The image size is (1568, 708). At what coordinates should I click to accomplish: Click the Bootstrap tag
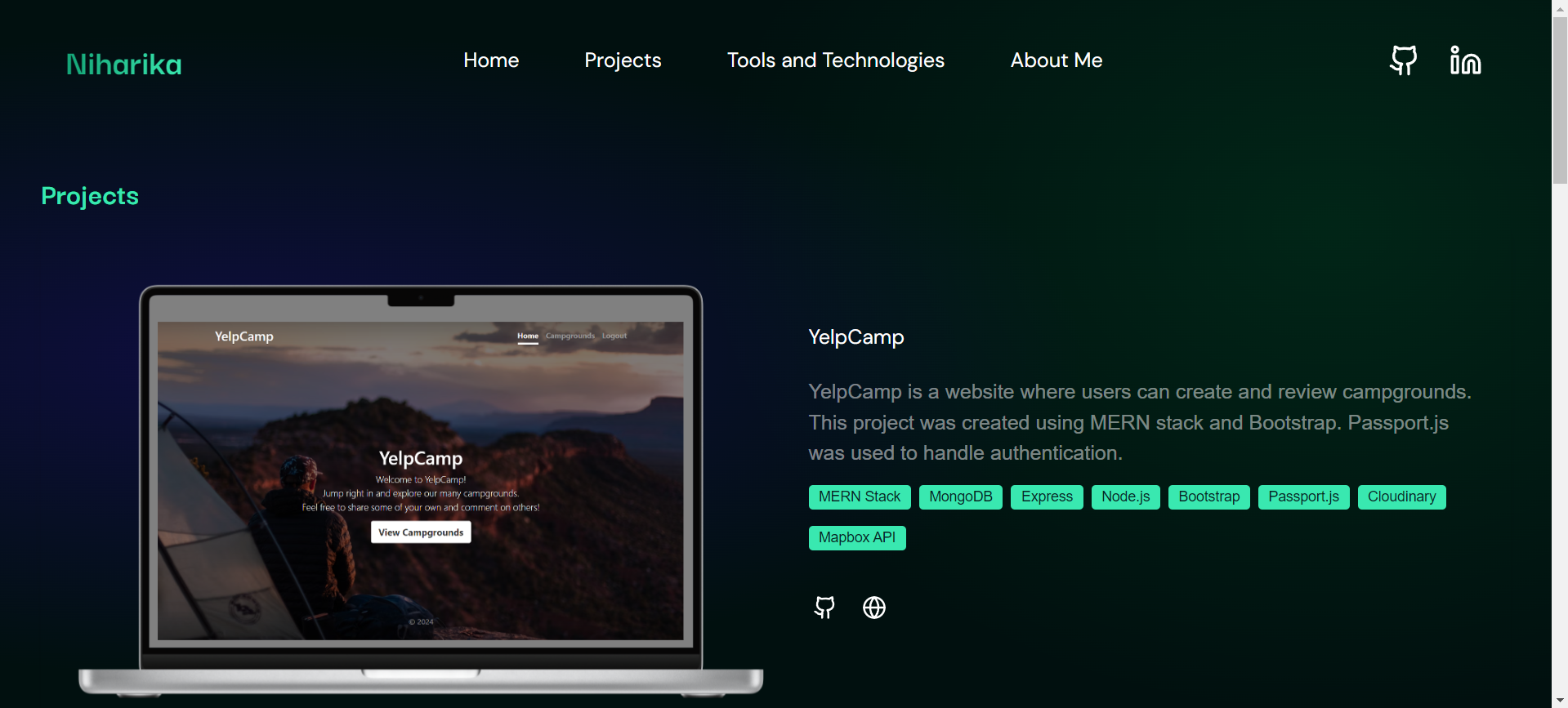click(x=1209, y=497)
